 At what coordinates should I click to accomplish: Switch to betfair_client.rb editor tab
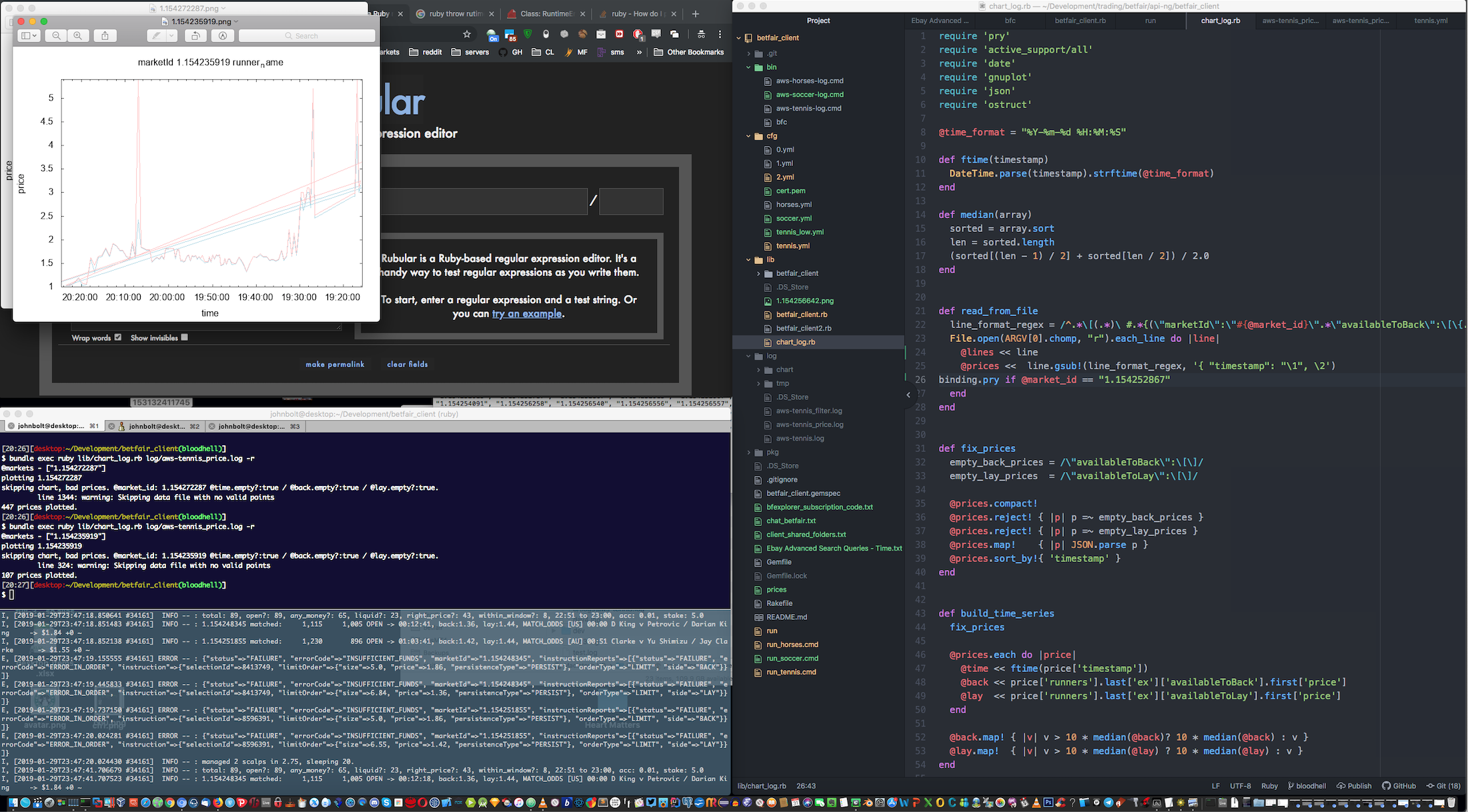1080,21
